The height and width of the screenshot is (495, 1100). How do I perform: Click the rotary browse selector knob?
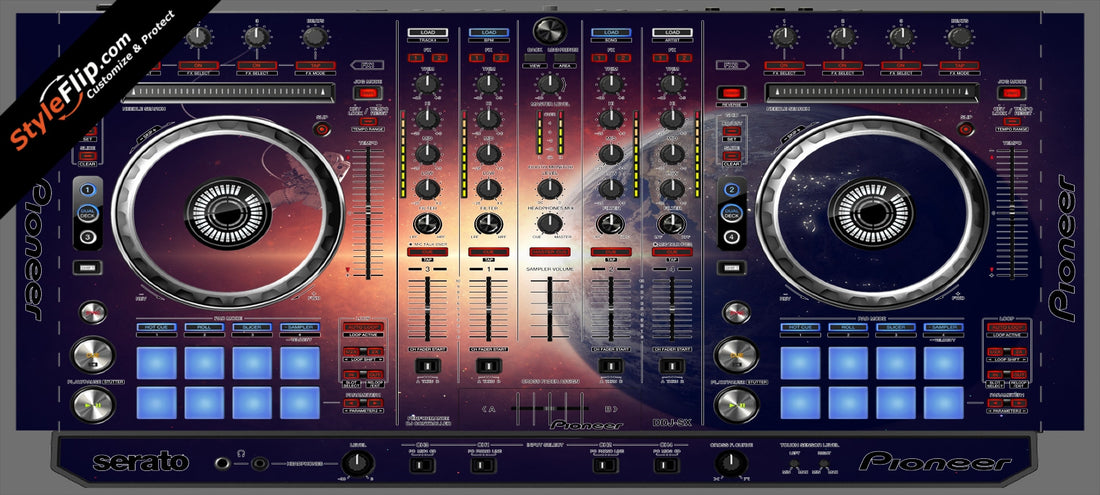pos(549,30)
